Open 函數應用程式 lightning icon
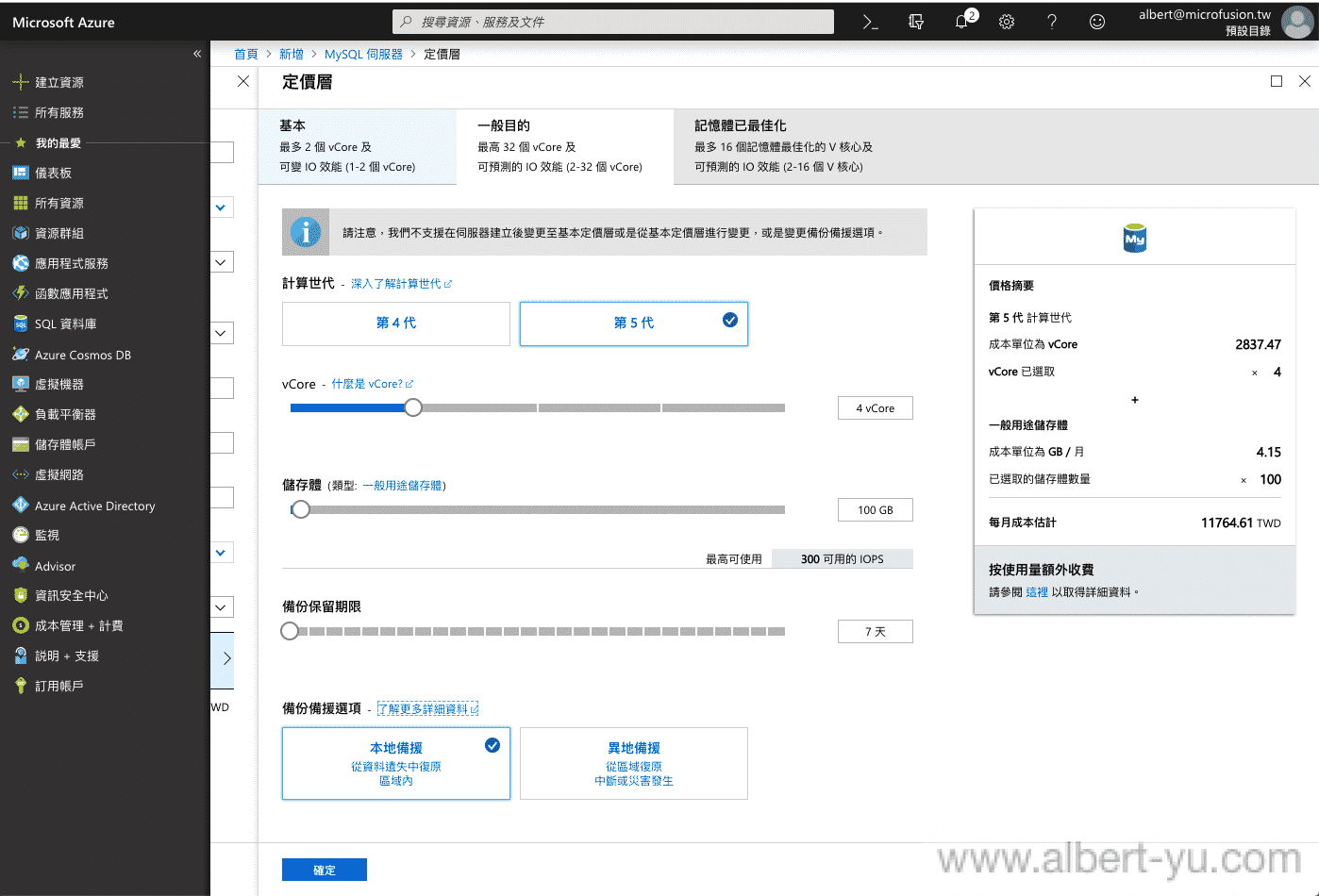Viewport: 1319px width, 896px height. coord(21,293)
